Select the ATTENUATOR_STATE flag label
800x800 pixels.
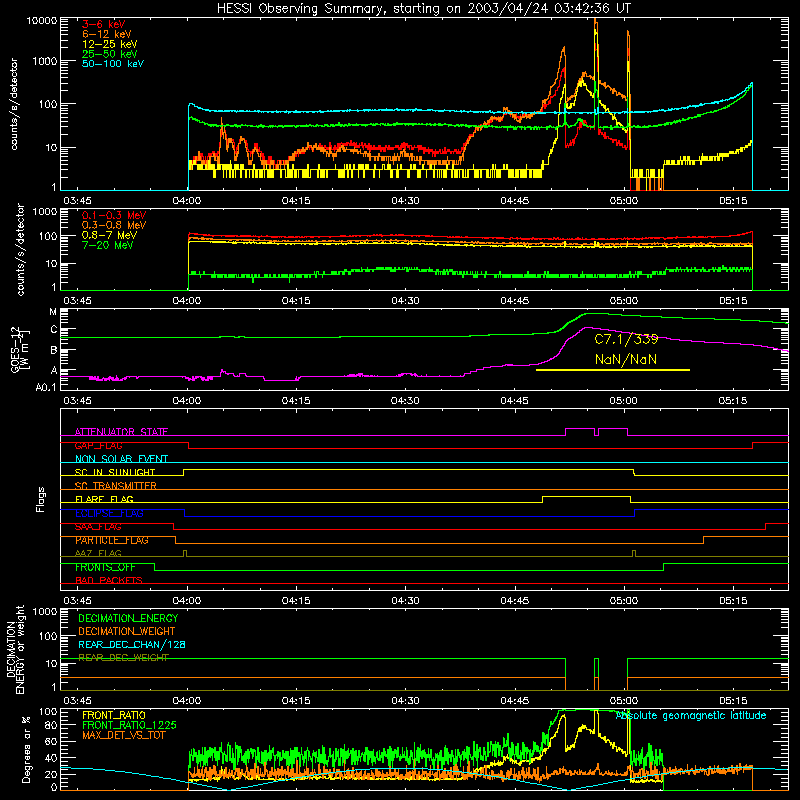(x=121, y=432)
